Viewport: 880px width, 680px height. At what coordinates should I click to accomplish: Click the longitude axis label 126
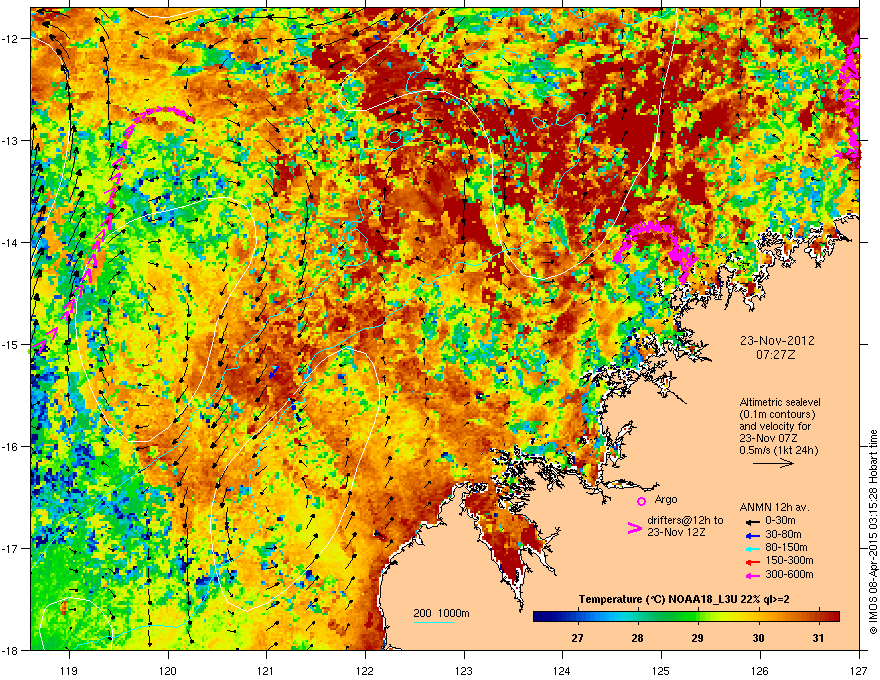click(760, 670)
